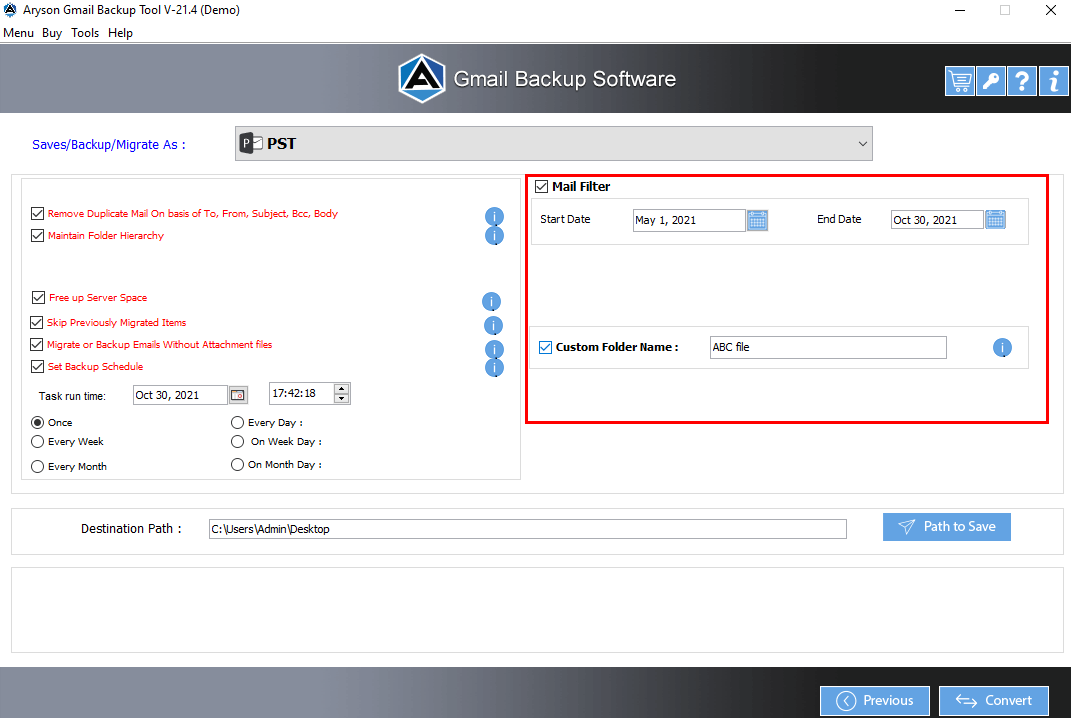1071x718 pixels.
Task: Show info for Free up Server Space
Action: pyautogui.click(x=491, y=301)
